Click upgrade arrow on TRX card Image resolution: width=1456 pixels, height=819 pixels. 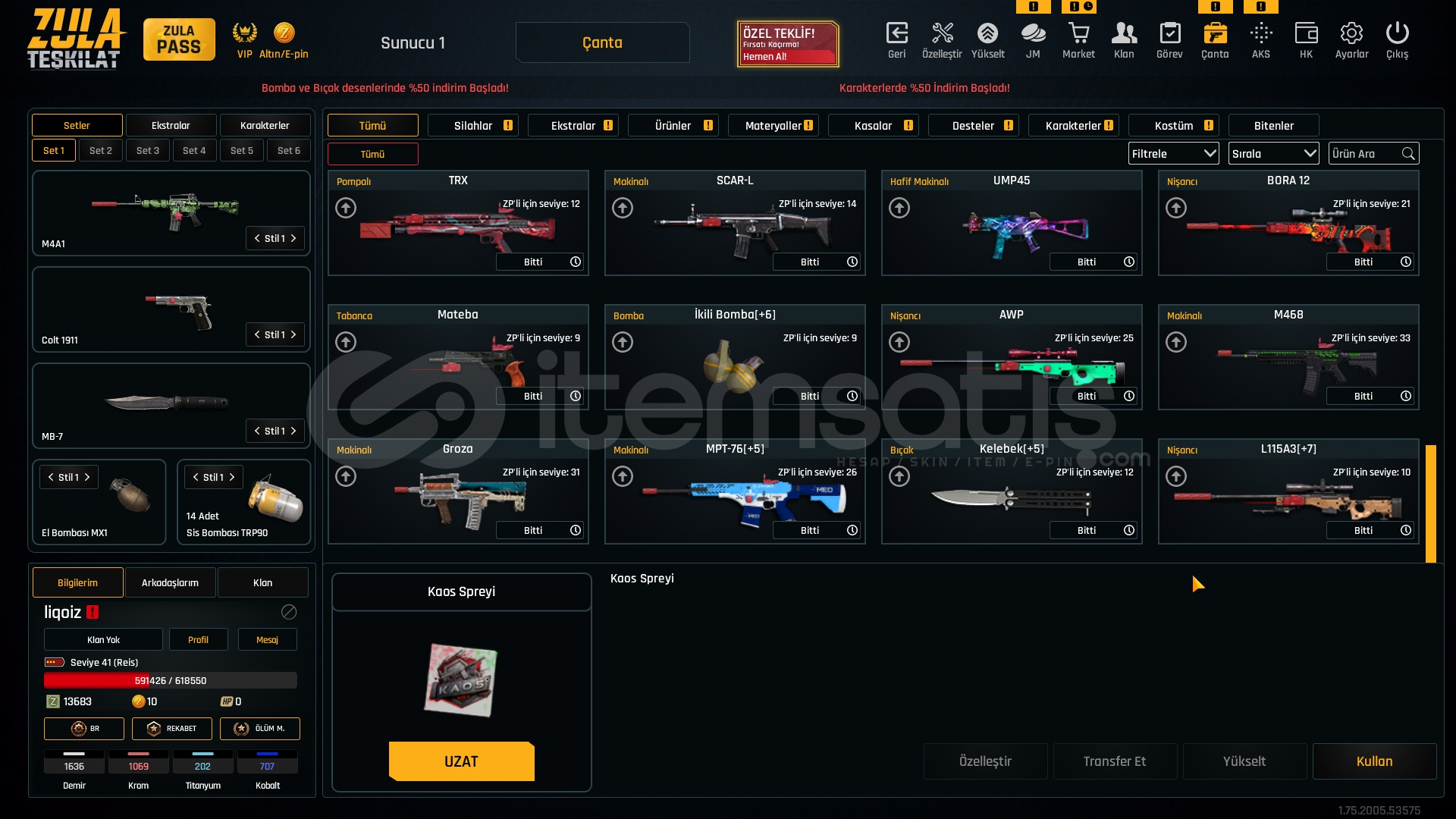pyautogui.click(x=346, y=208)
